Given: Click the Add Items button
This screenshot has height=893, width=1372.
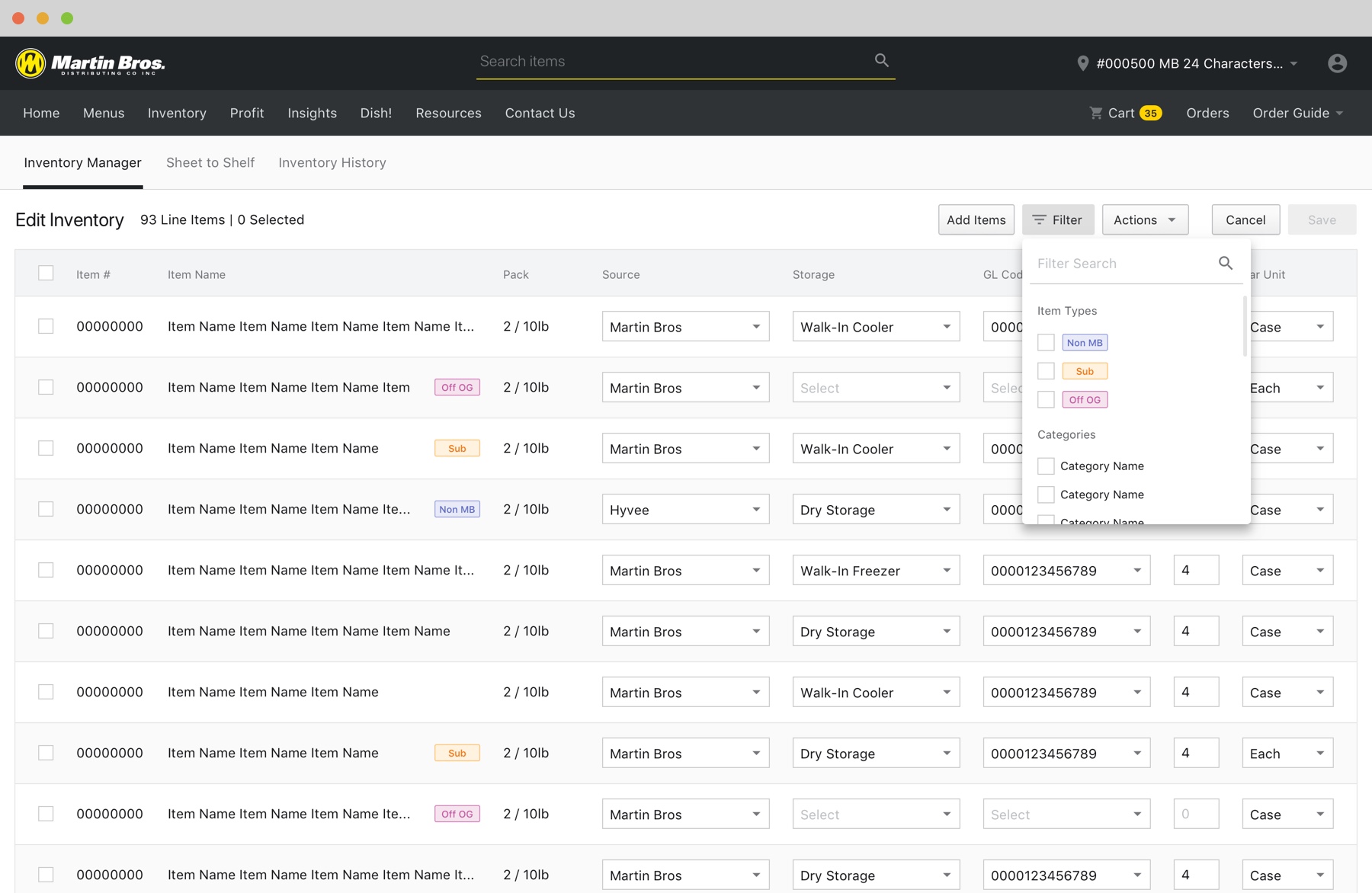Looking at the screenshot, I should pyautogui.click(x=976, y=219).
